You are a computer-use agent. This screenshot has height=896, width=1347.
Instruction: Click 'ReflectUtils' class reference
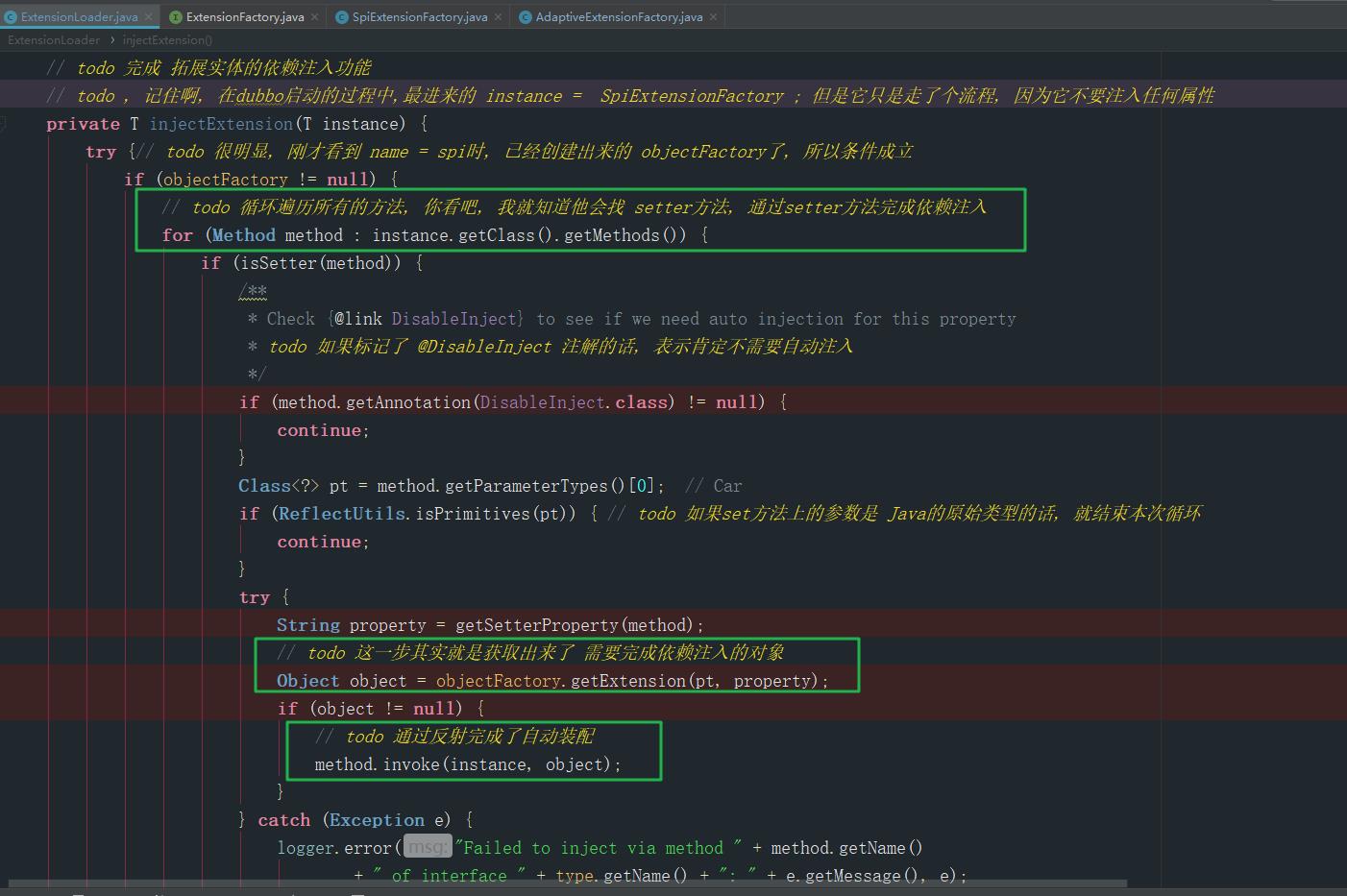pos(342,514)
